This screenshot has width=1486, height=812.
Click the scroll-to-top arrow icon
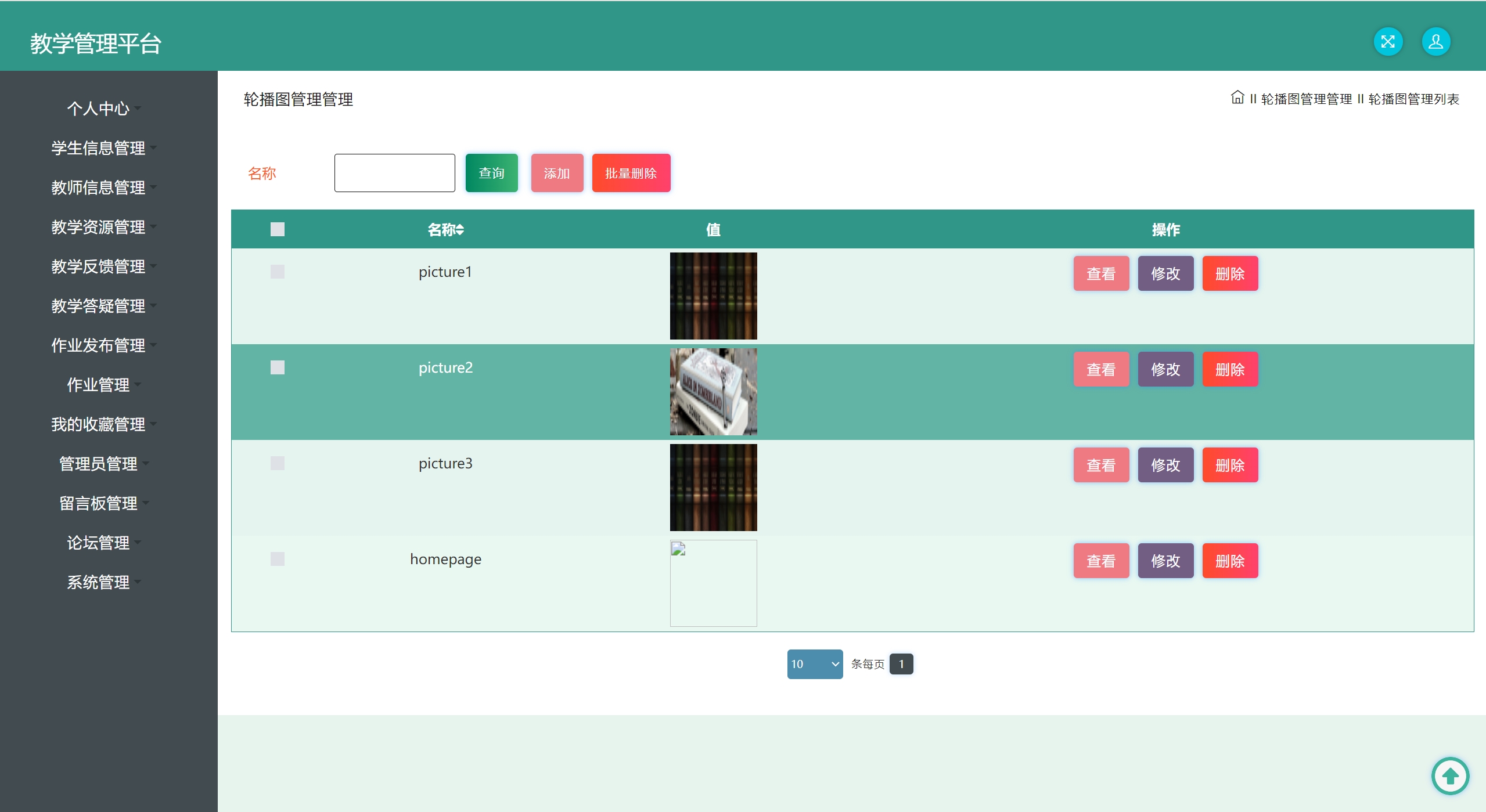click(1450, 775)
